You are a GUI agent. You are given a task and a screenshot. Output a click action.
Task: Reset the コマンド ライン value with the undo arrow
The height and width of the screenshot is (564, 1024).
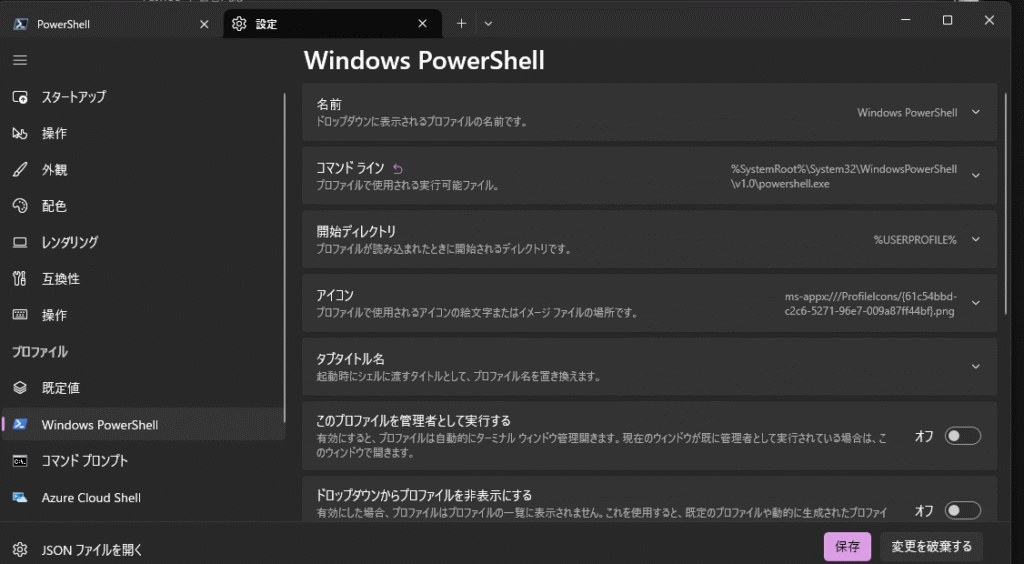[x=398, y=169]
